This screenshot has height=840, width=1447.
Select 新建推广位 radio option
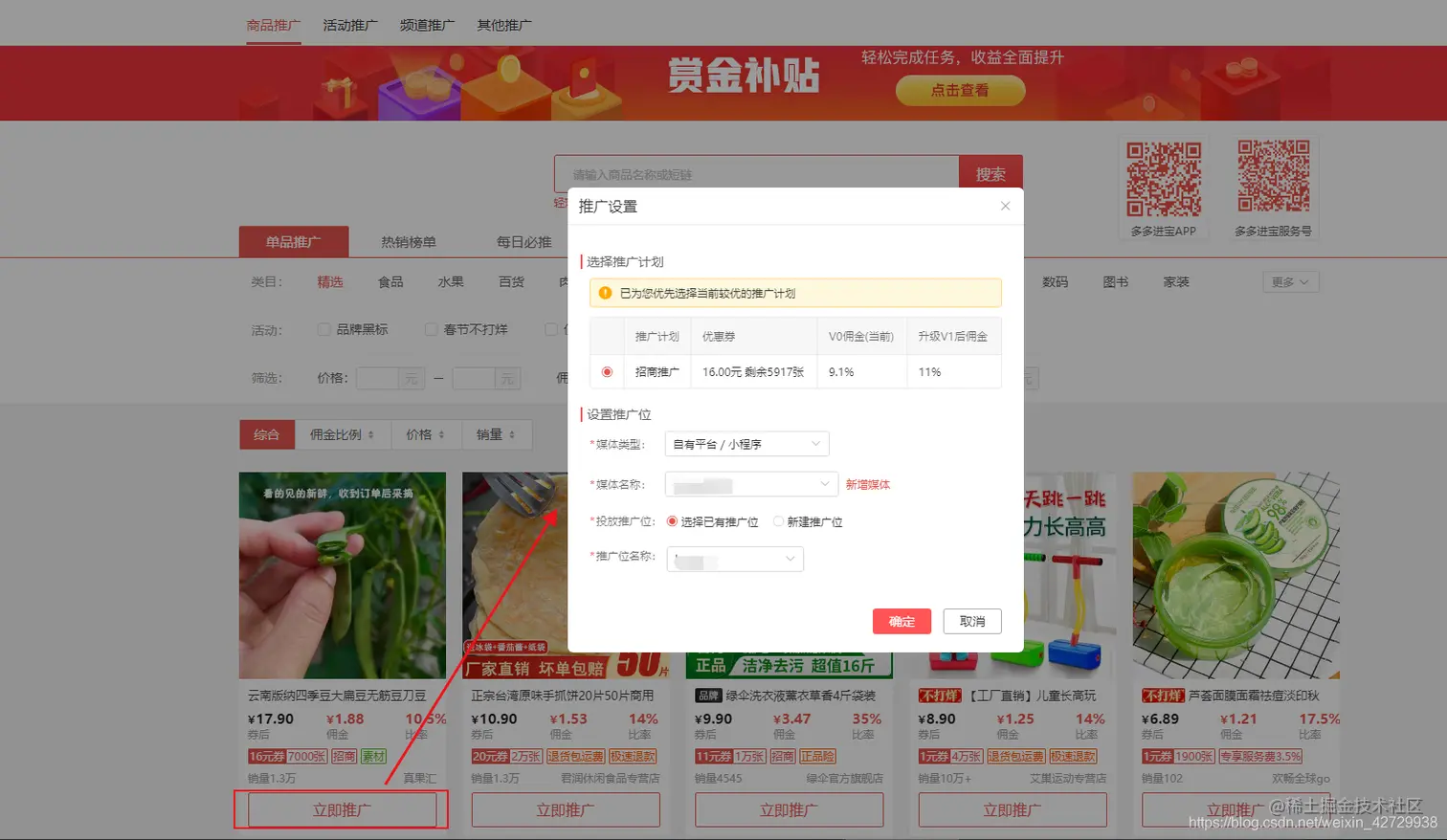(778, 521)
